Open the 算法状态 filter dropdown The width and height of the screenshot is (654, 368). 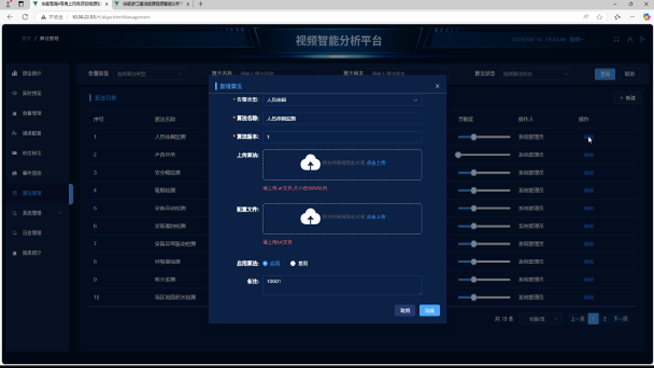click(536, 74)
